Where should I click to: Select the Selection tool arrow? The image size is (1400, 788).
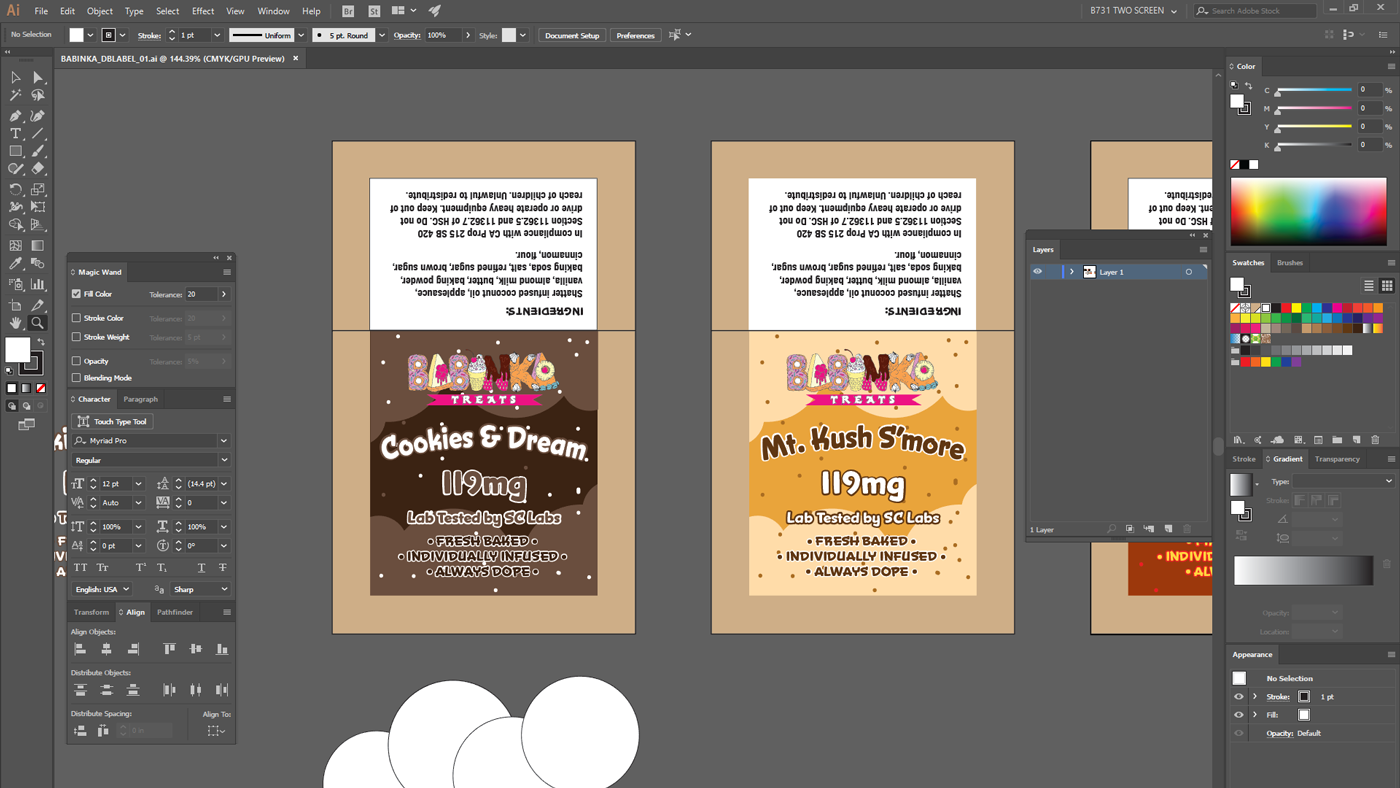click(16, 77)
